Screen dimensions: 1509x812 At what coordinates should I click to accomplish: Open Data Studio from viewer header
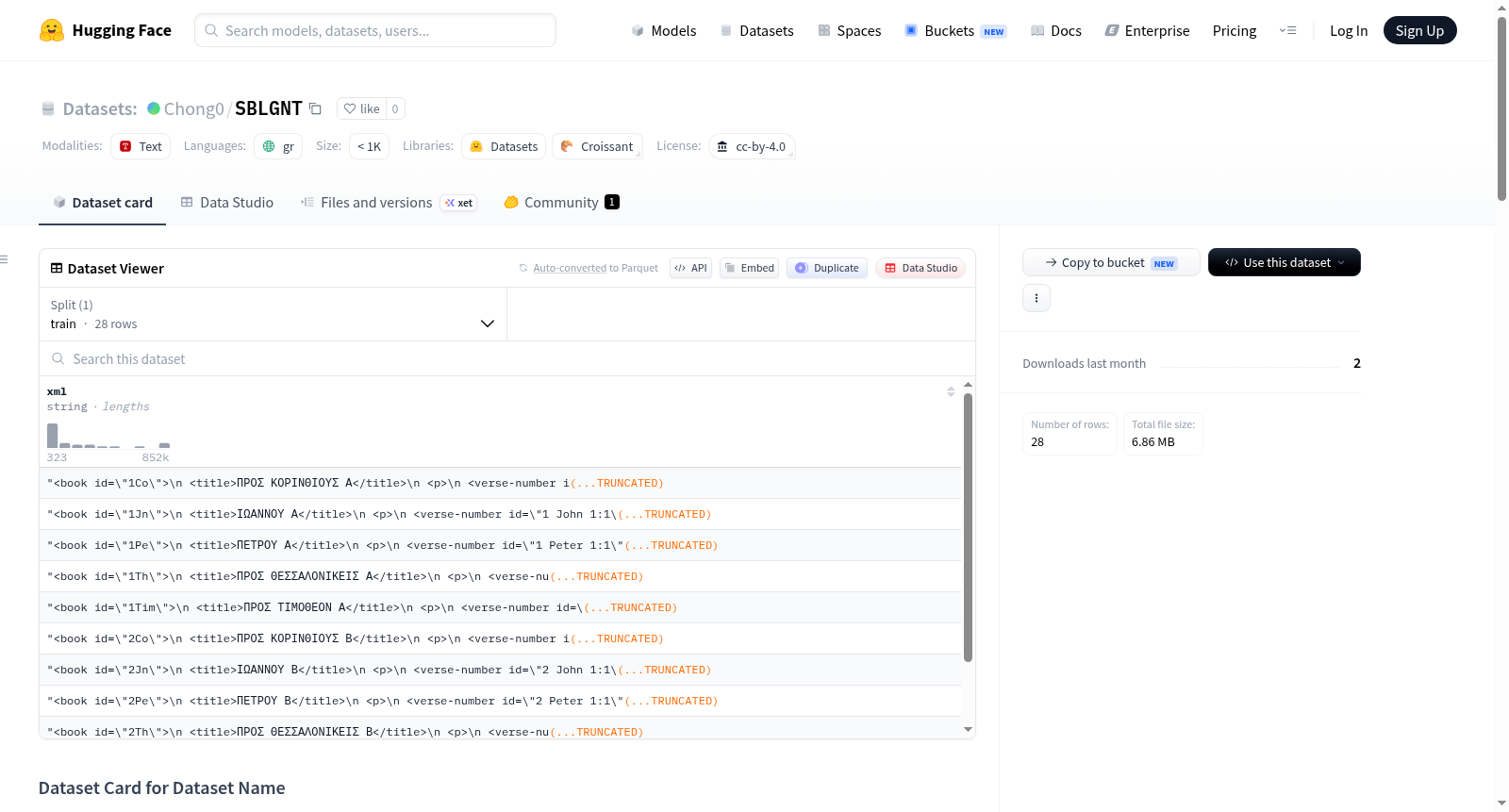pyautogui.click(x=920, y=268)
